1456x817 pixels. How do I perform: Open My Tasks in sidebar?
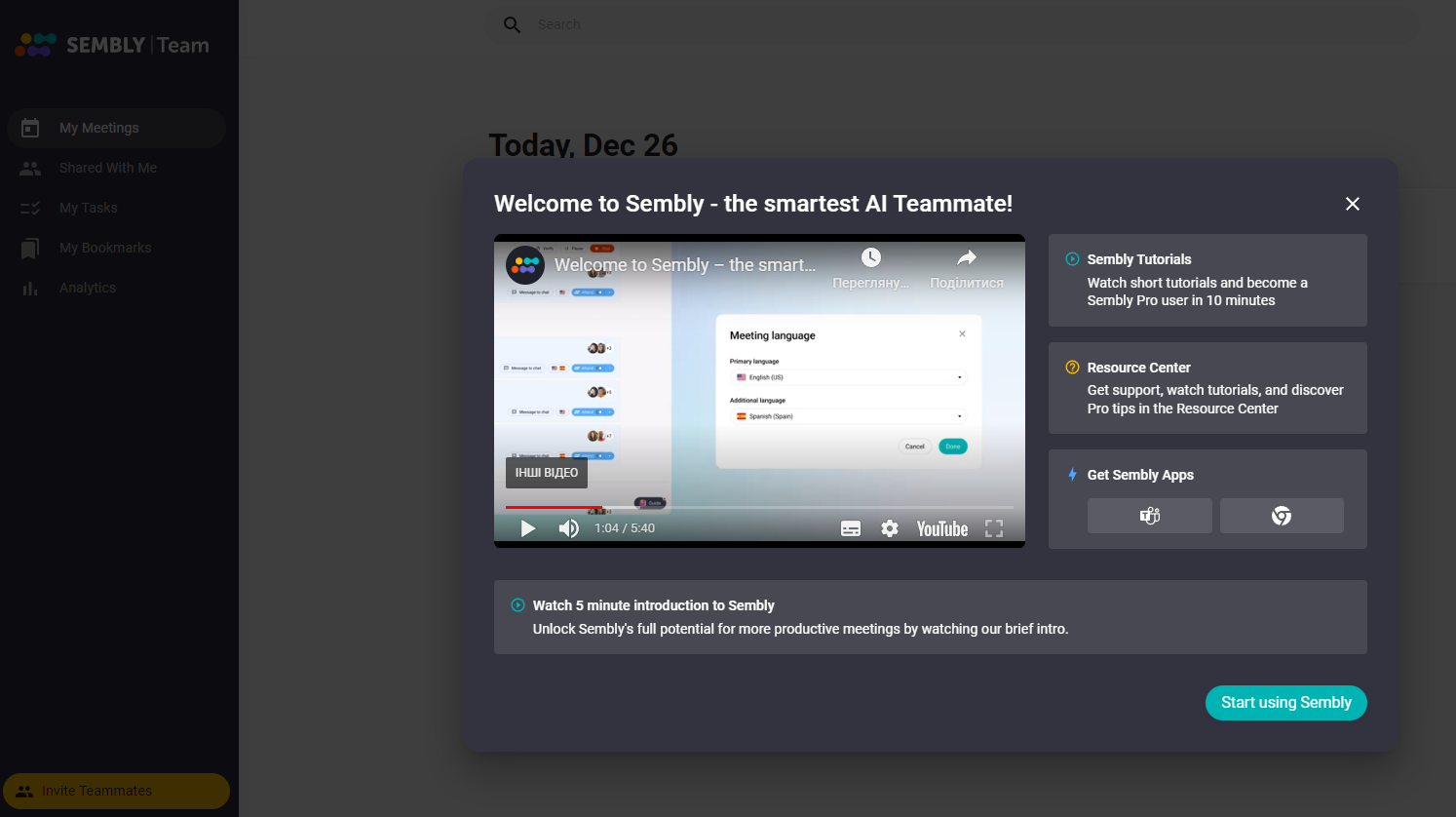pos(117,208)
